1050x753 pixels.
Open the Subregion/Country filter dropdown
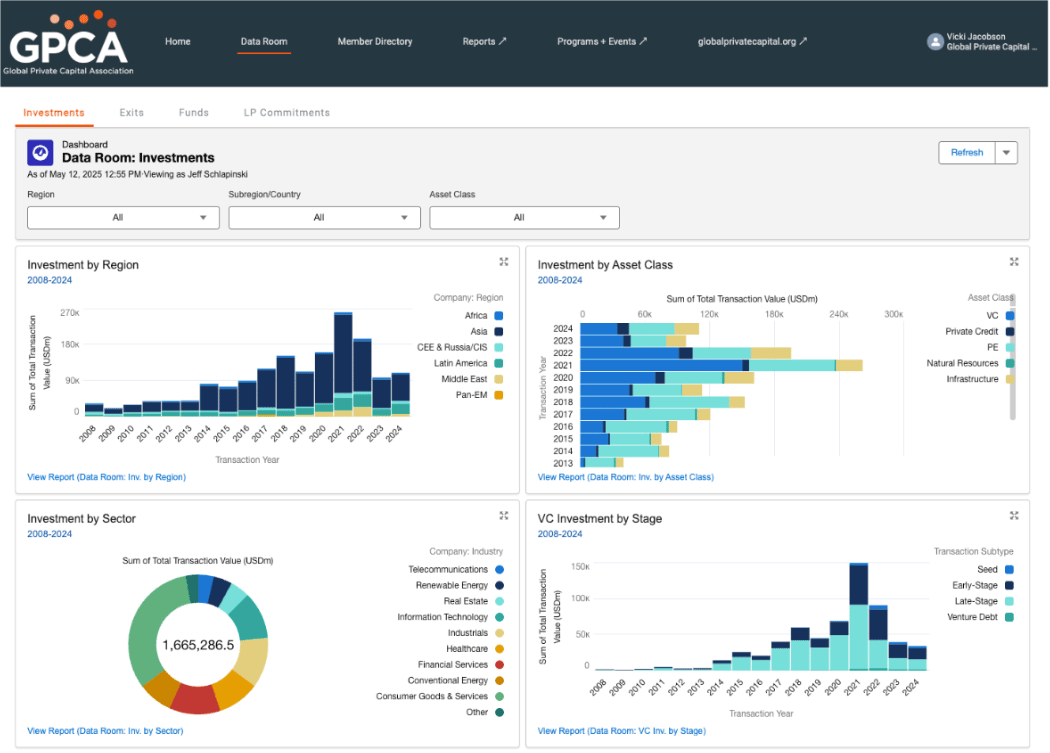pyautogui.click(x=324, y=218)
